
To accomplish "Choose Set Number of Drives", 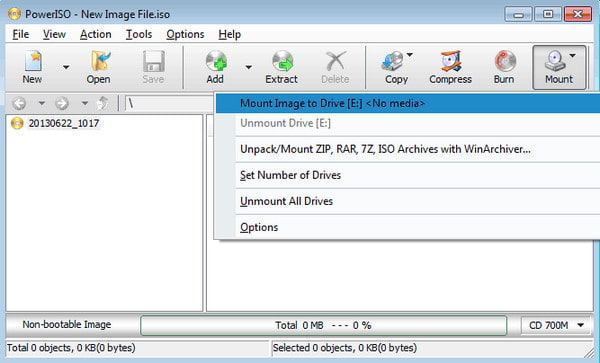I will point(408,175).
